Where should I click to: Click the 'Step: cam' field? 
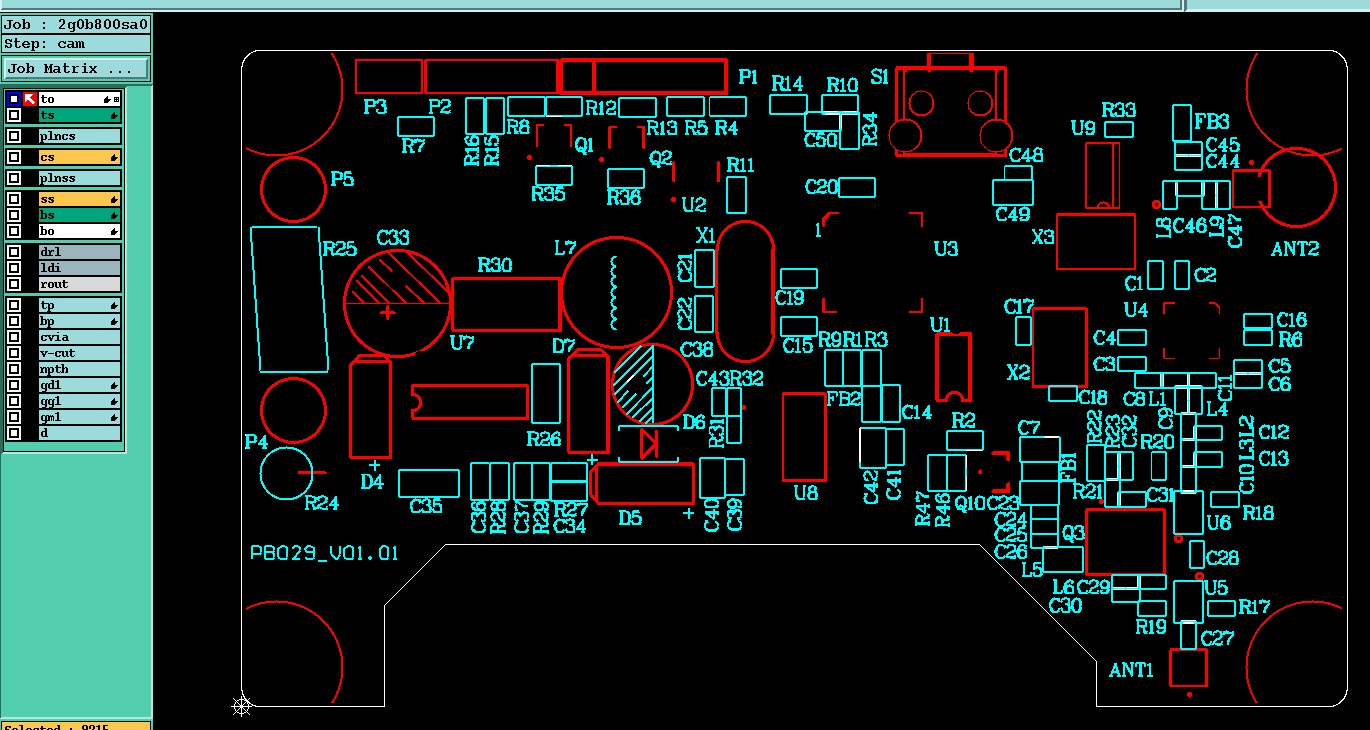tap(76, 44)
